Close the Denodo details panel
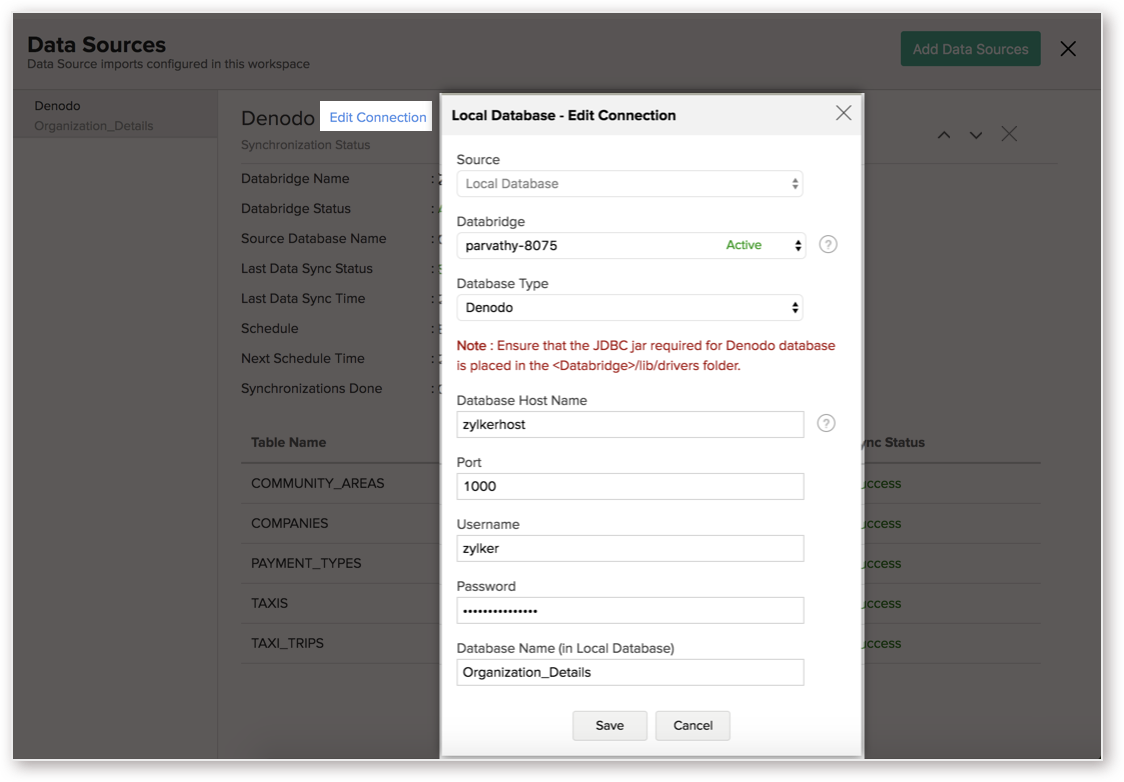 pyautogui.click(x=1009, y=134)
